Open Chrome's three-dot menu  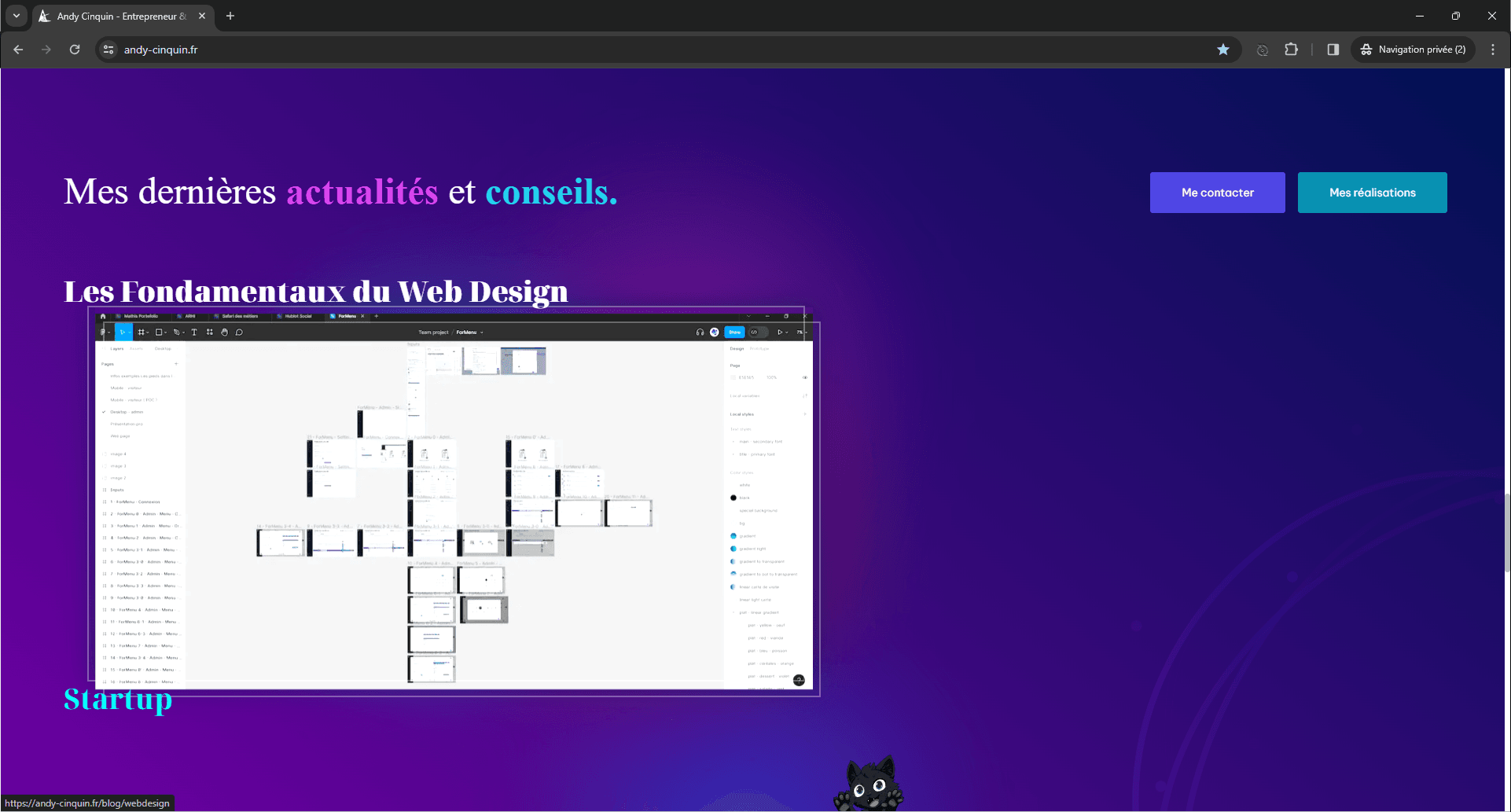[x=1493, y=50]
